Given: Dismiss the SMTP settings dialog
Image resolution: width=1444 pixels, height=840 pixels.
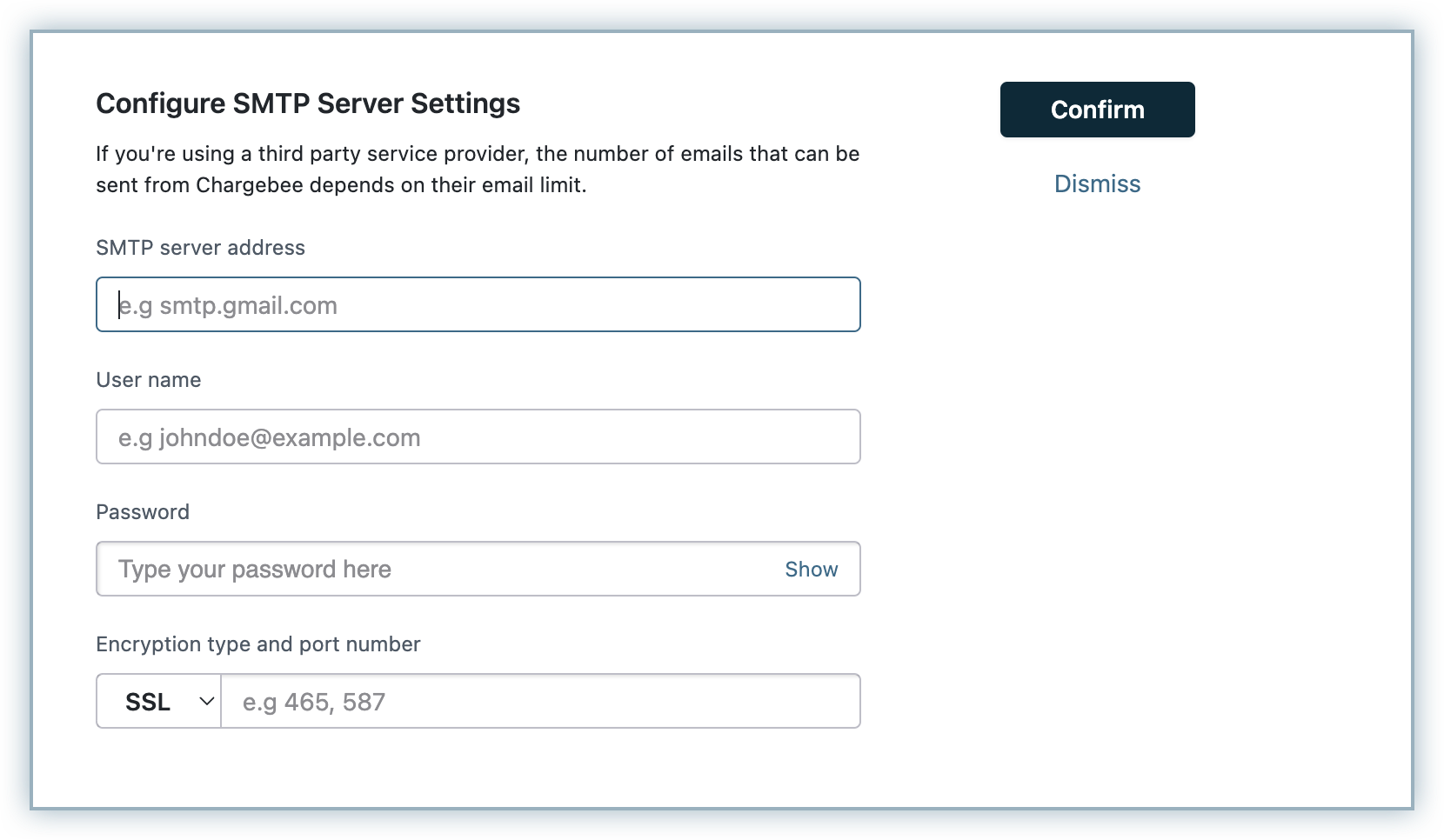Looking at the screenshot, I should tap(1097, 183).
